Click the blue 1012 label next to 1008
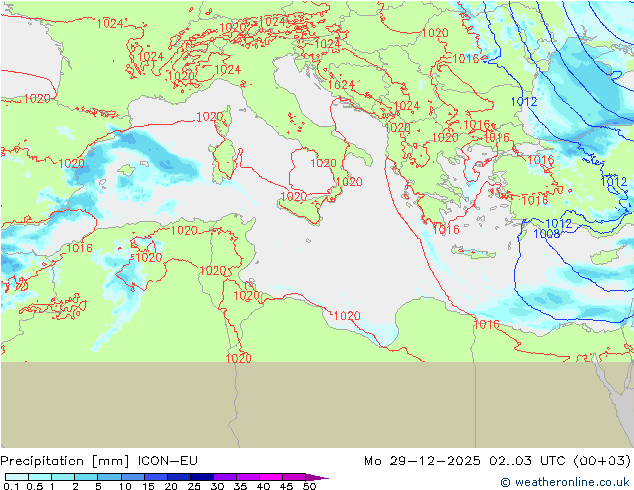The image size is (634, 490). (x=559, y=223)
